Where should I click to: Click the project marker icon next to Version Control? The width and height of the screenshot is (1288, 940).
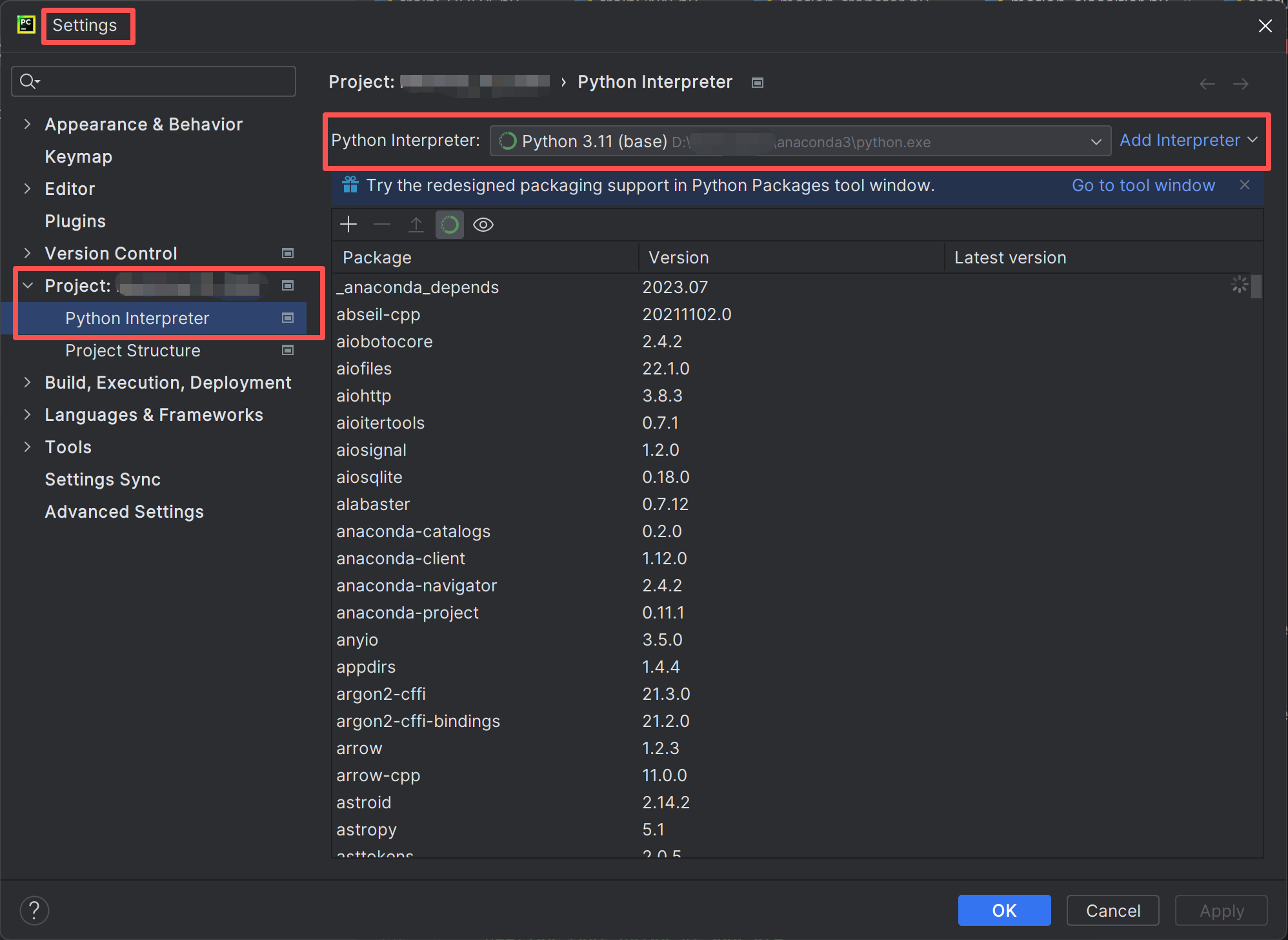[x=288, y=253]
